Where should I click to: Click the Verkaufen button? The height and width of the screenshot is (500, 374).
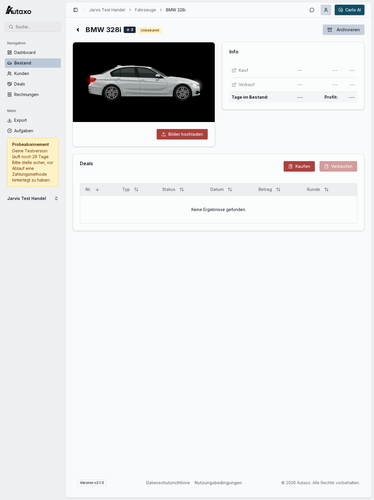(x=338, y=166)
